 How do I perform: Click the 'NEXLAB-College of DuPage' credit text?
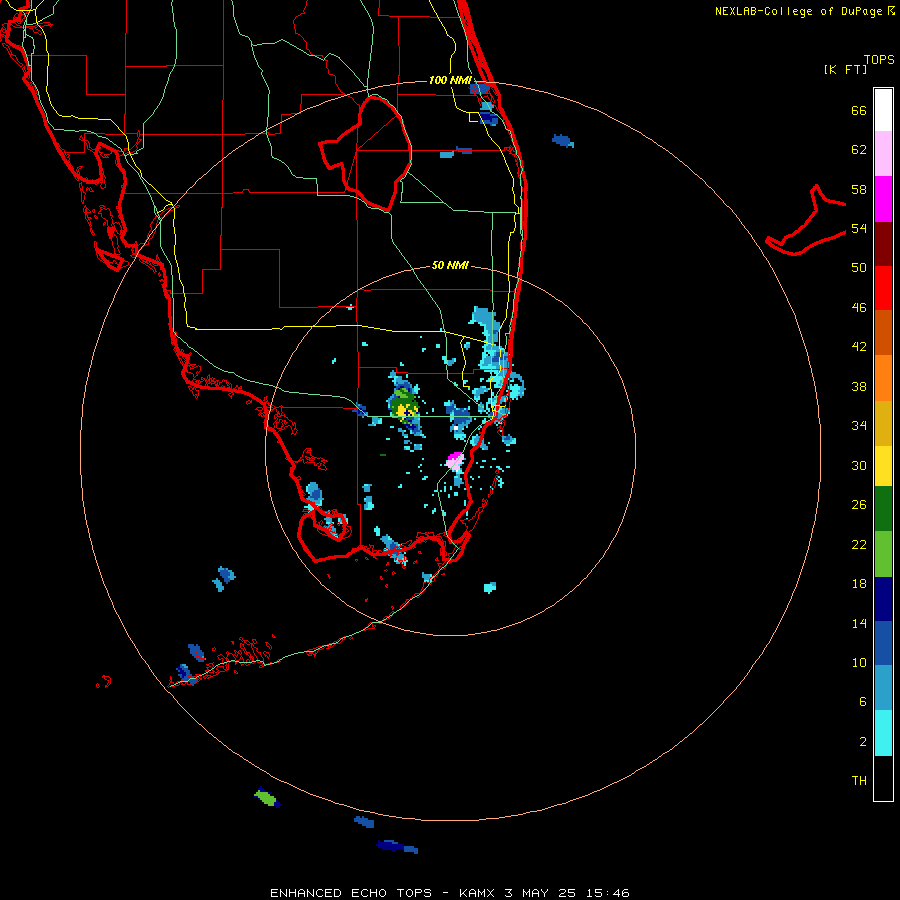[799, 11]
